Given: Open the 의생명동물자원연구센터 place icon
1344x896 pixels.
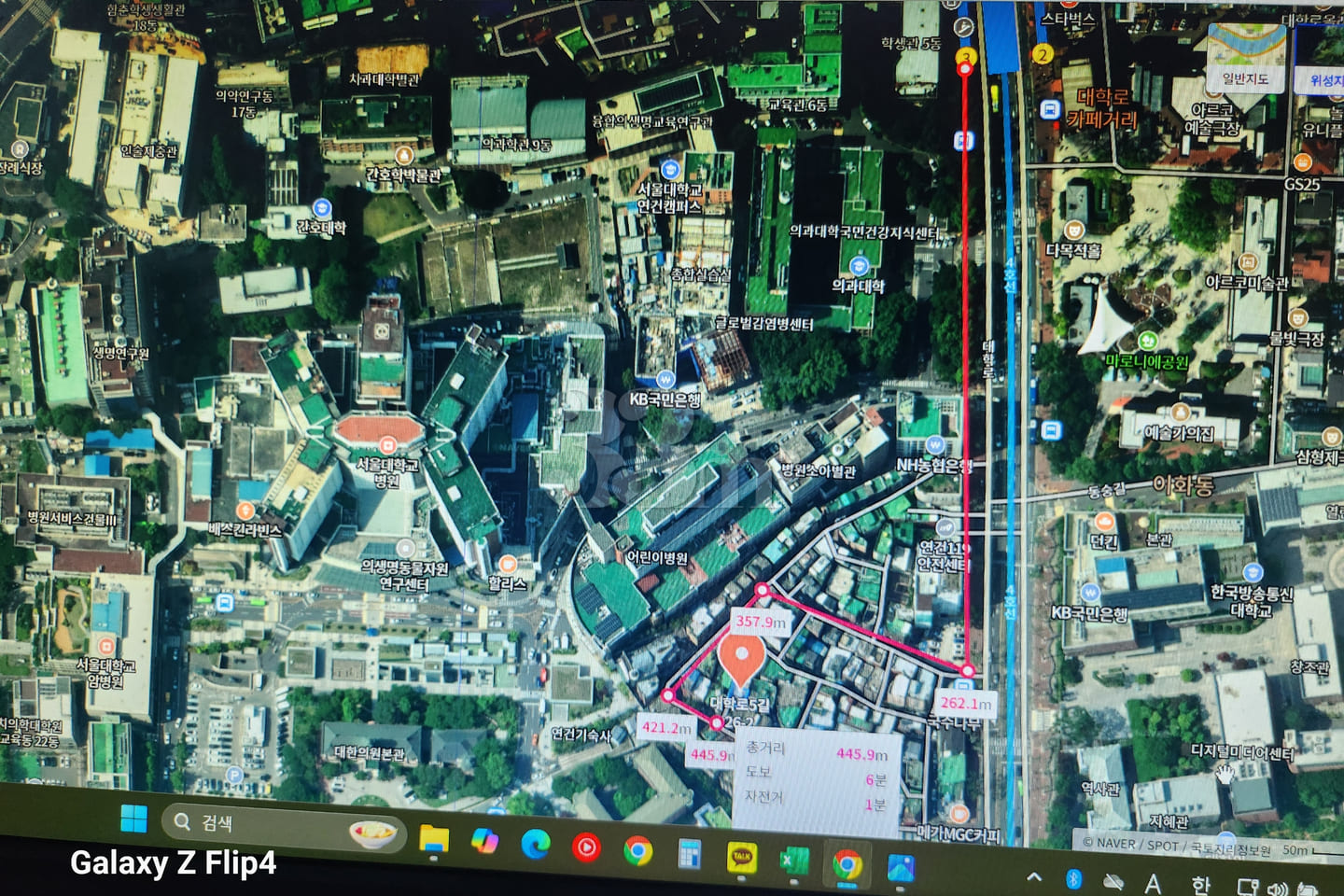Looking at the screenshot, I should click(405, 548).
